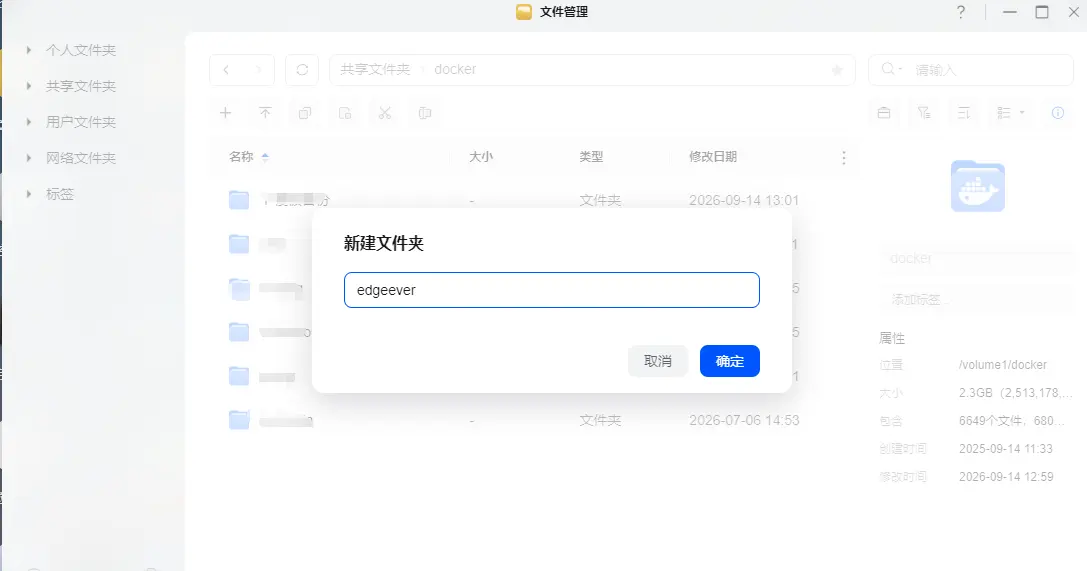Viewport: 1087px width, 571px height.
Task: Sort by the 类型 column header
Action: pos(591,157)
